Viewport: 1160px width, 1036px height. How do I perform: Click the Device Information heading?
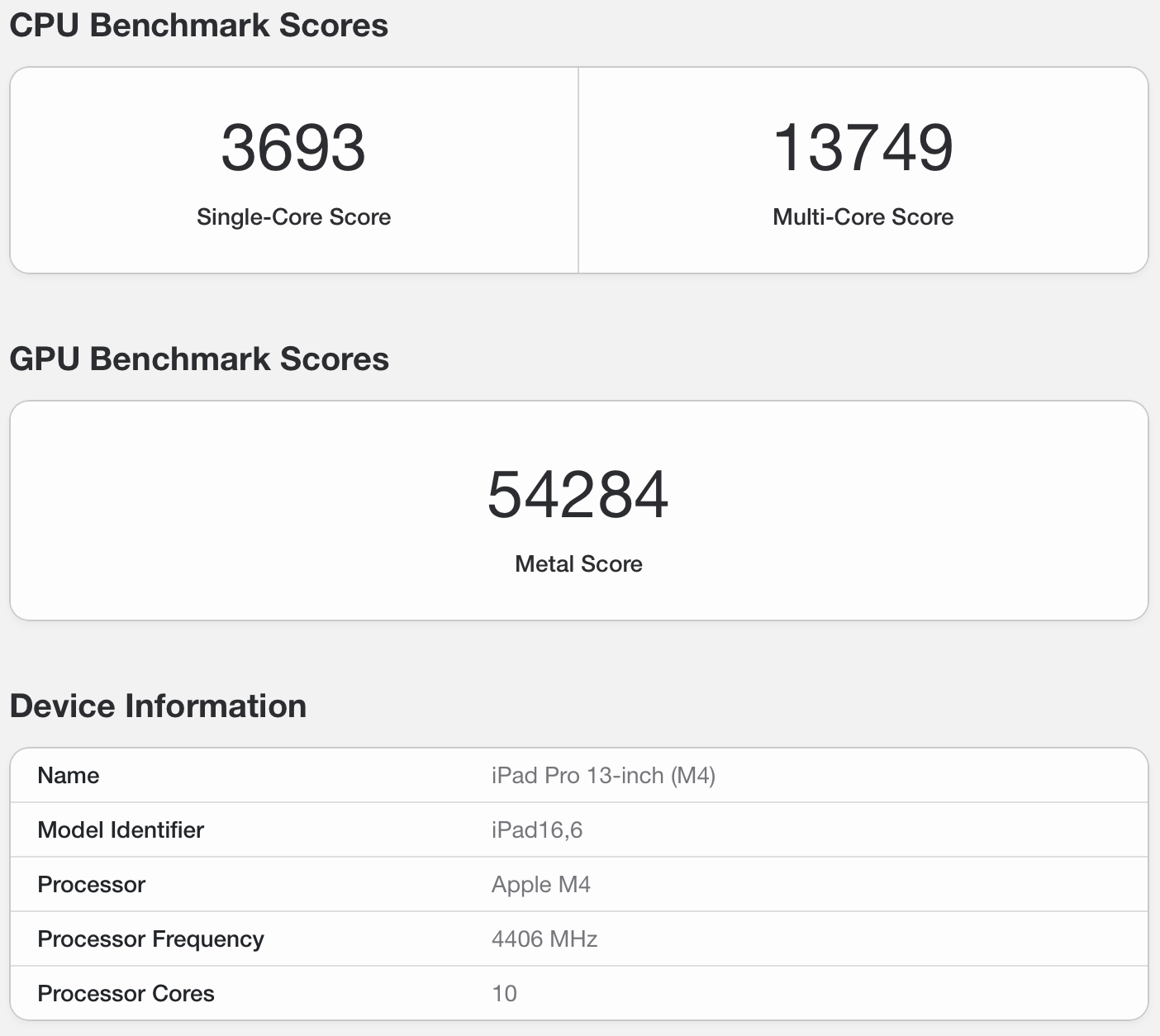pyautogui.click(x=158, y=706)
